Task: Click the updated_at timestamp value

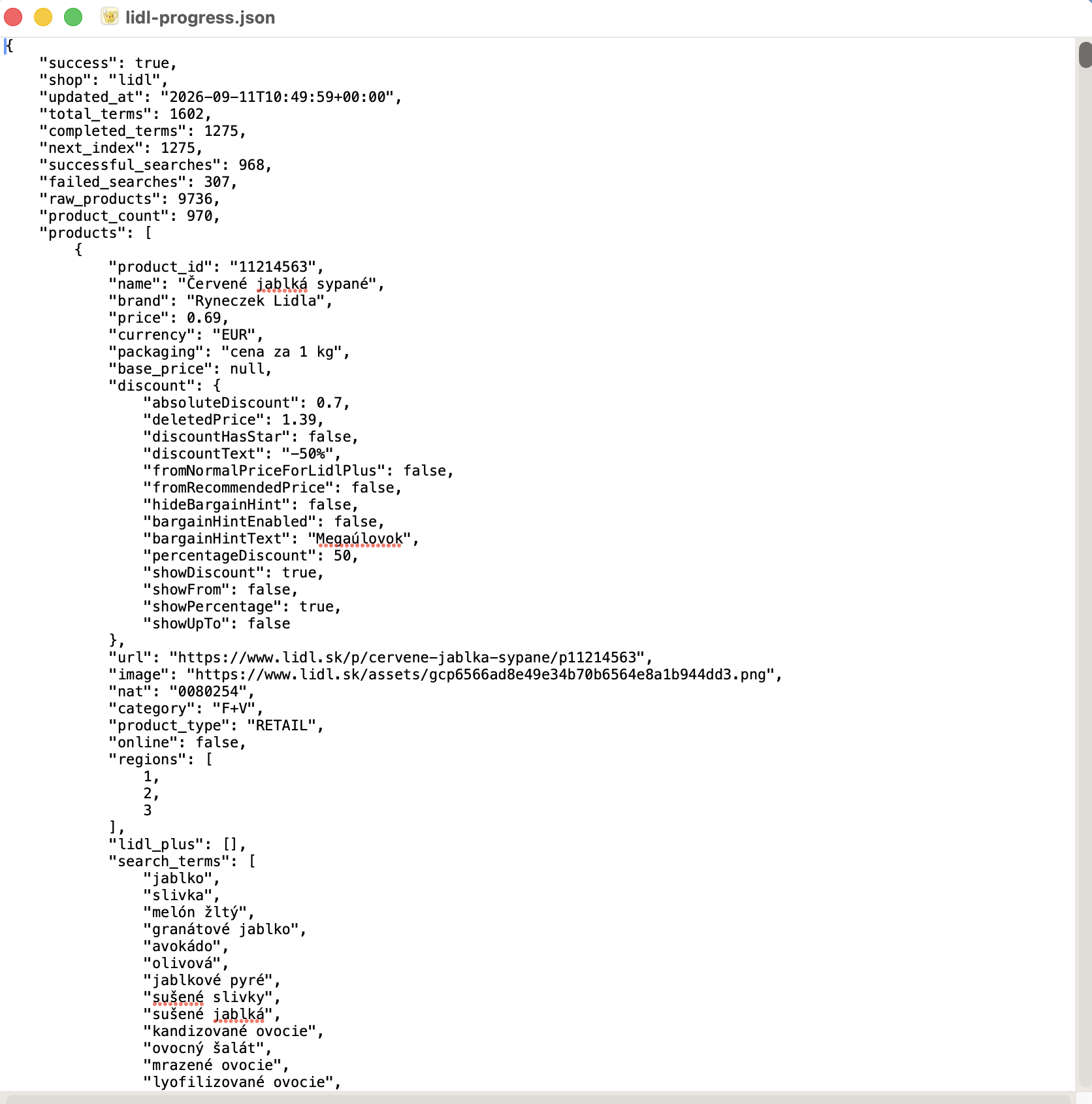Action: point(277,97)
